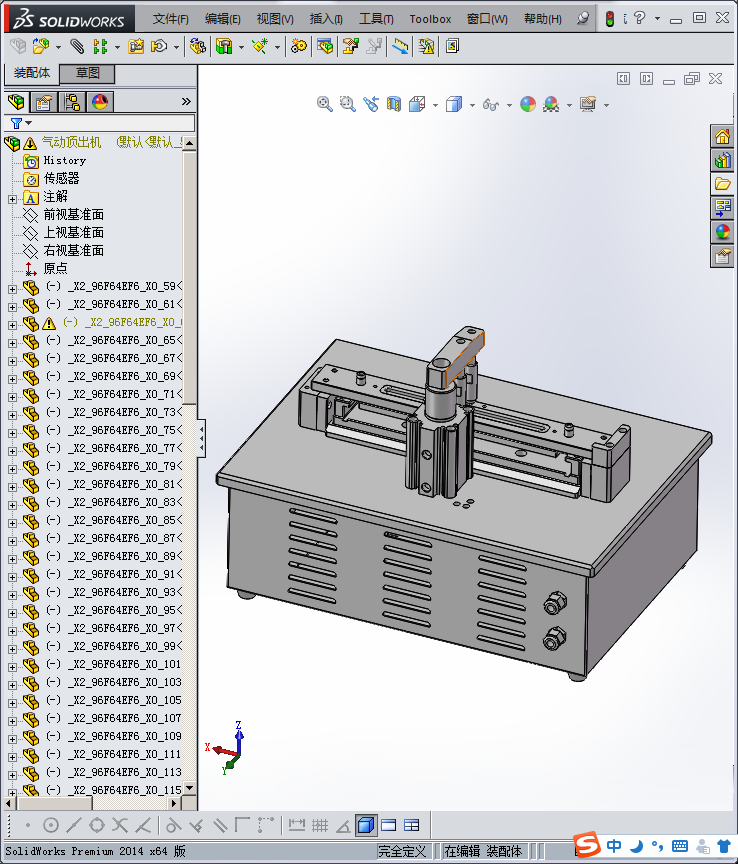Open the Display Style dropdown arrow

(472, 105)
